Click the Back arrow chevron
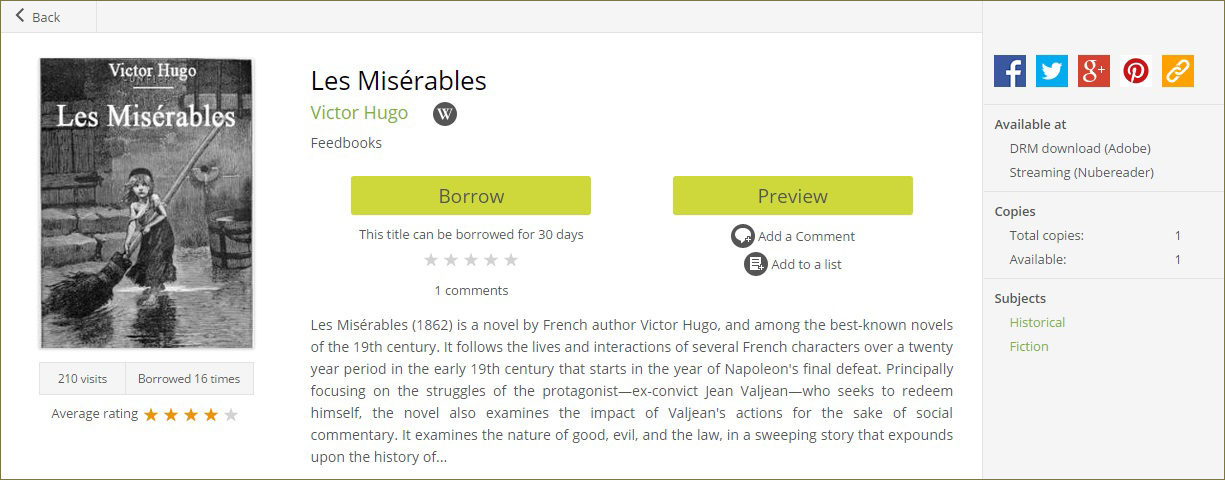1225x480 pixels. (20, 16)
